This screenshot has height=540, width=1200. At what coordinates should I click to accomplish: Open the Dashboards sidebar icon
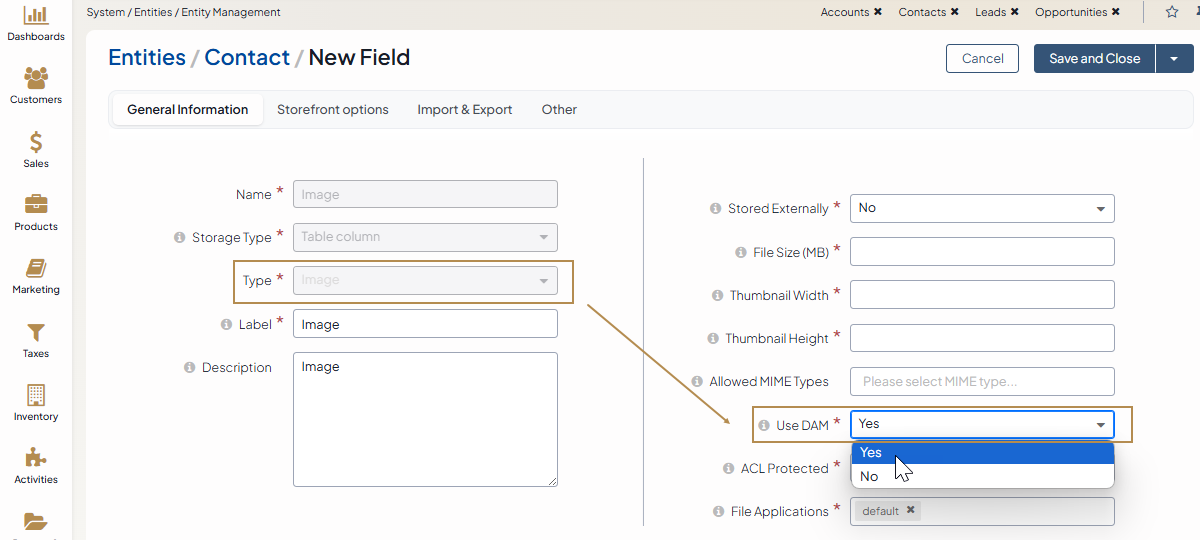(36, 16)
